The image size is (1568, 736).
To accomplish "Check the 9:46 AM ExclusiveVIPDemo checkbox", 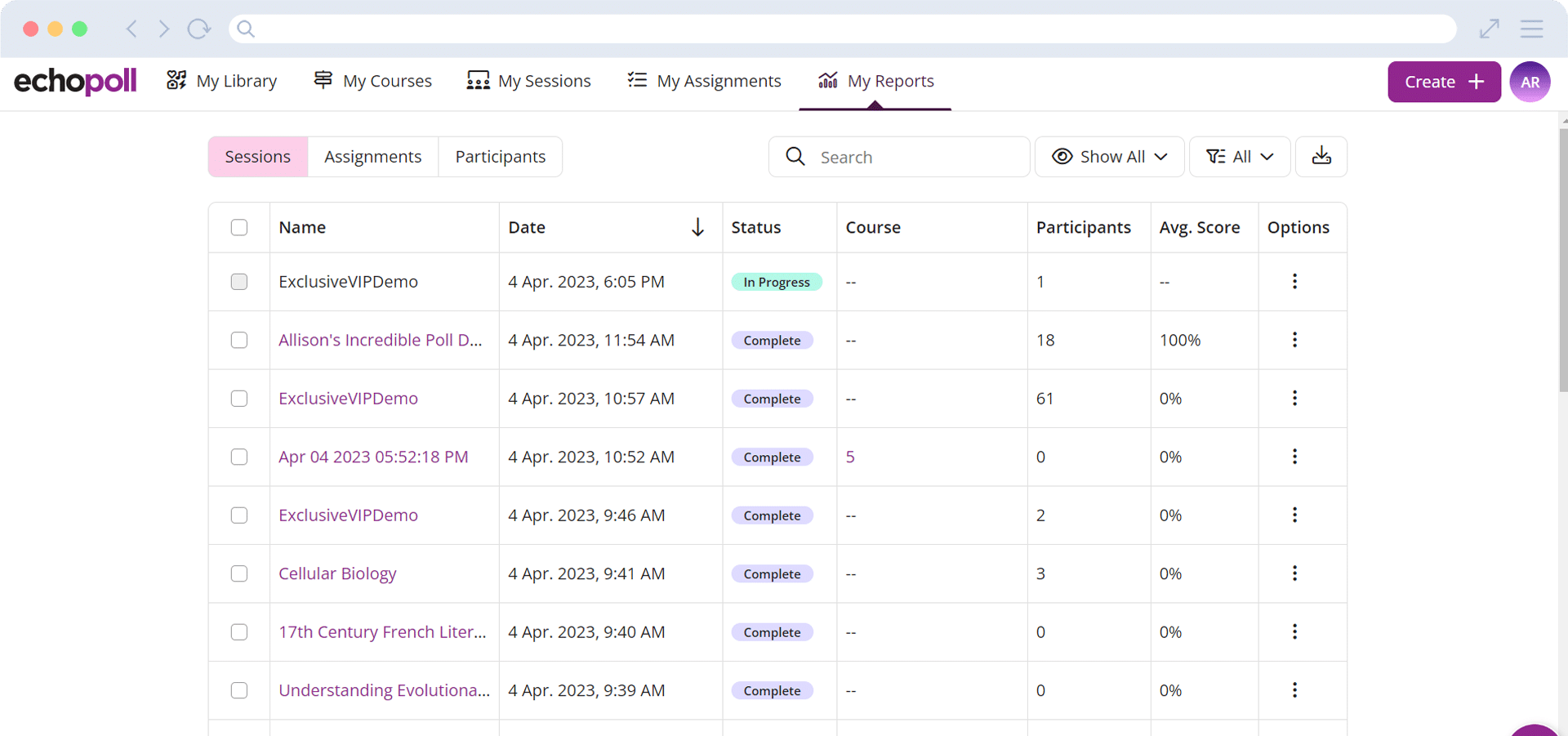I will 239,515.
